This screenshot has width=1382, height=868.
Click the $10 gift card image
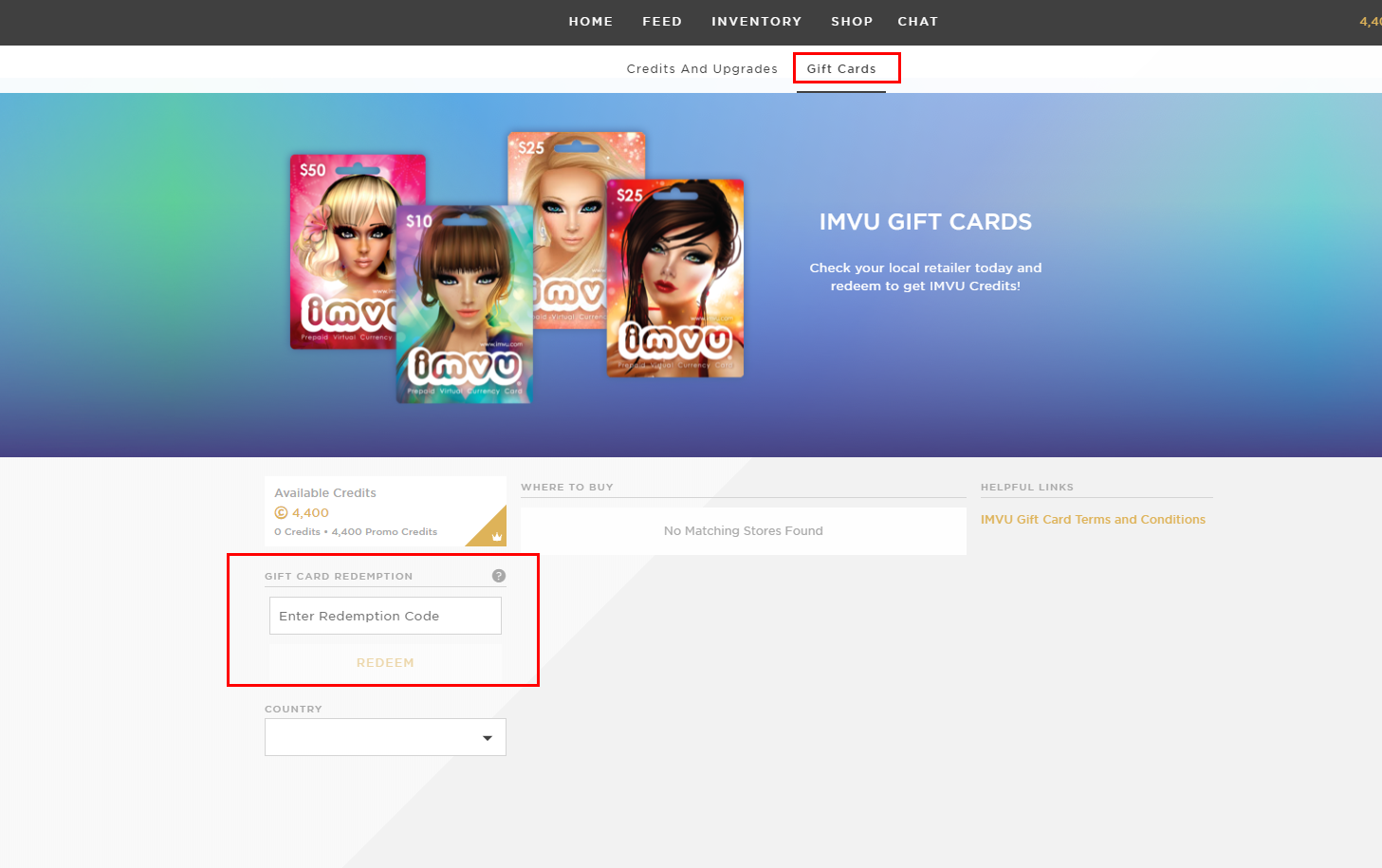[465, 305]
